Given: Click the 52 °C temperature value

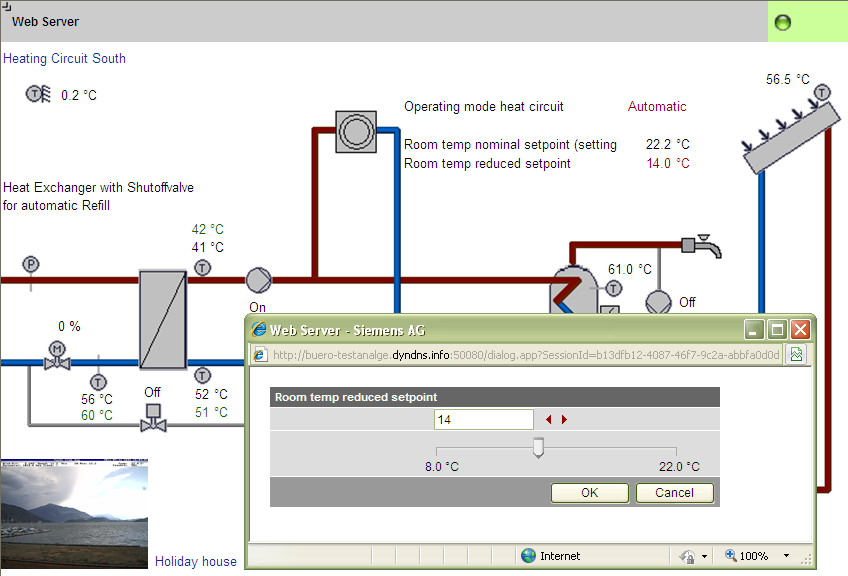Looking at the screenshot, I should click(x=211, y=394).
